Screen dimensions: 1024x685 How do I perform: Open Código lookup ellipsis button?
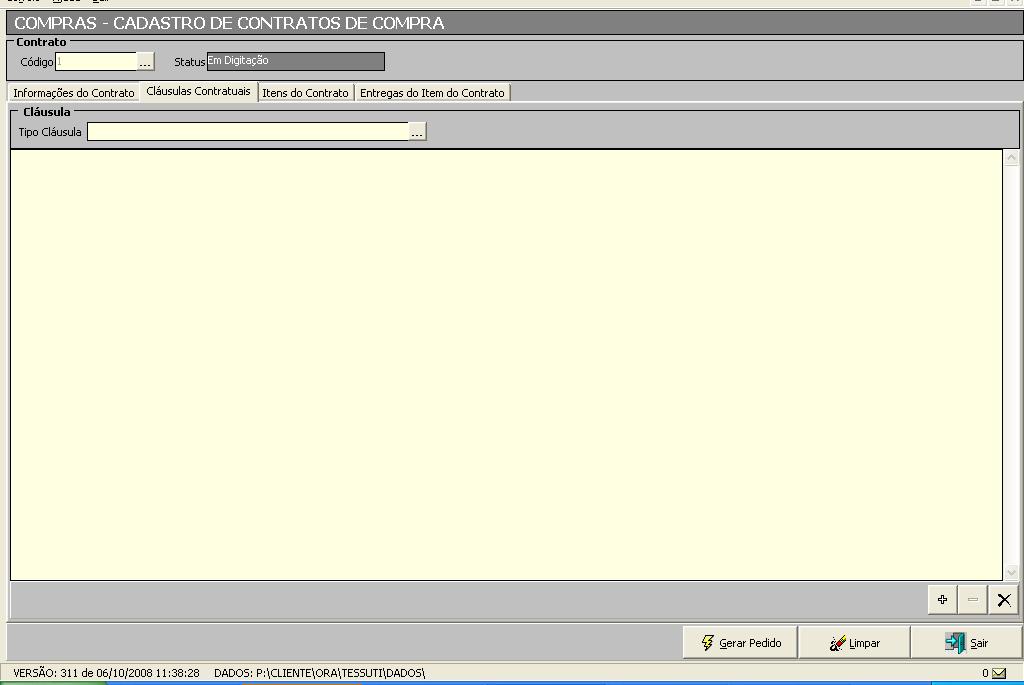point(146,62)
